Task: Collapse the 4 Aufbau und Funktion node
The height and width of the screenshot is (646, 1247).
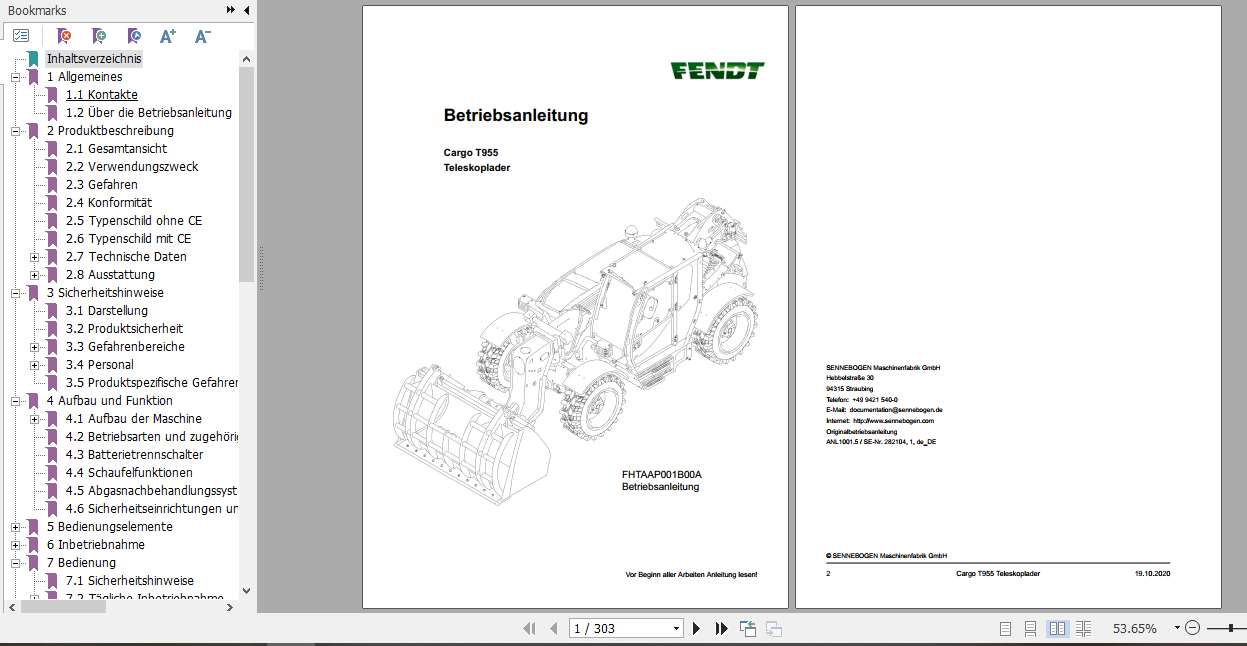Action: [x=16, y=401]
